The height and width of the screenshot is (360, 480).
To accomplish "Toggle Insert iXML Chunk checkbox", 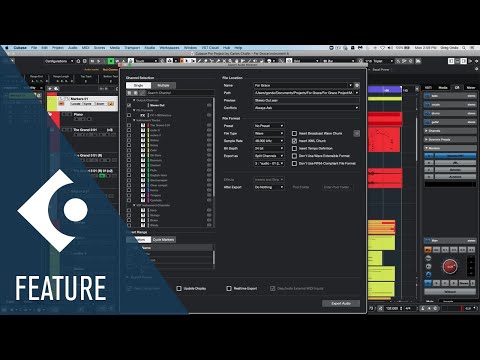I will (294, 141).
